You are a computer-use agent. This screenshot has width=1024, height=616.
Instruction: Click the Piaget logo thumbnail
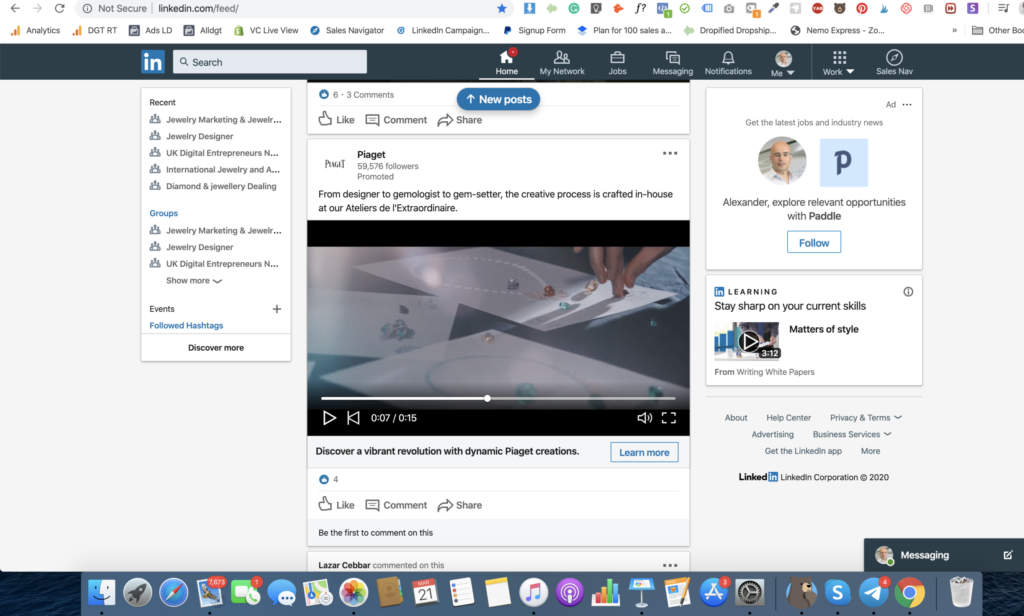[x=334, y=164]
